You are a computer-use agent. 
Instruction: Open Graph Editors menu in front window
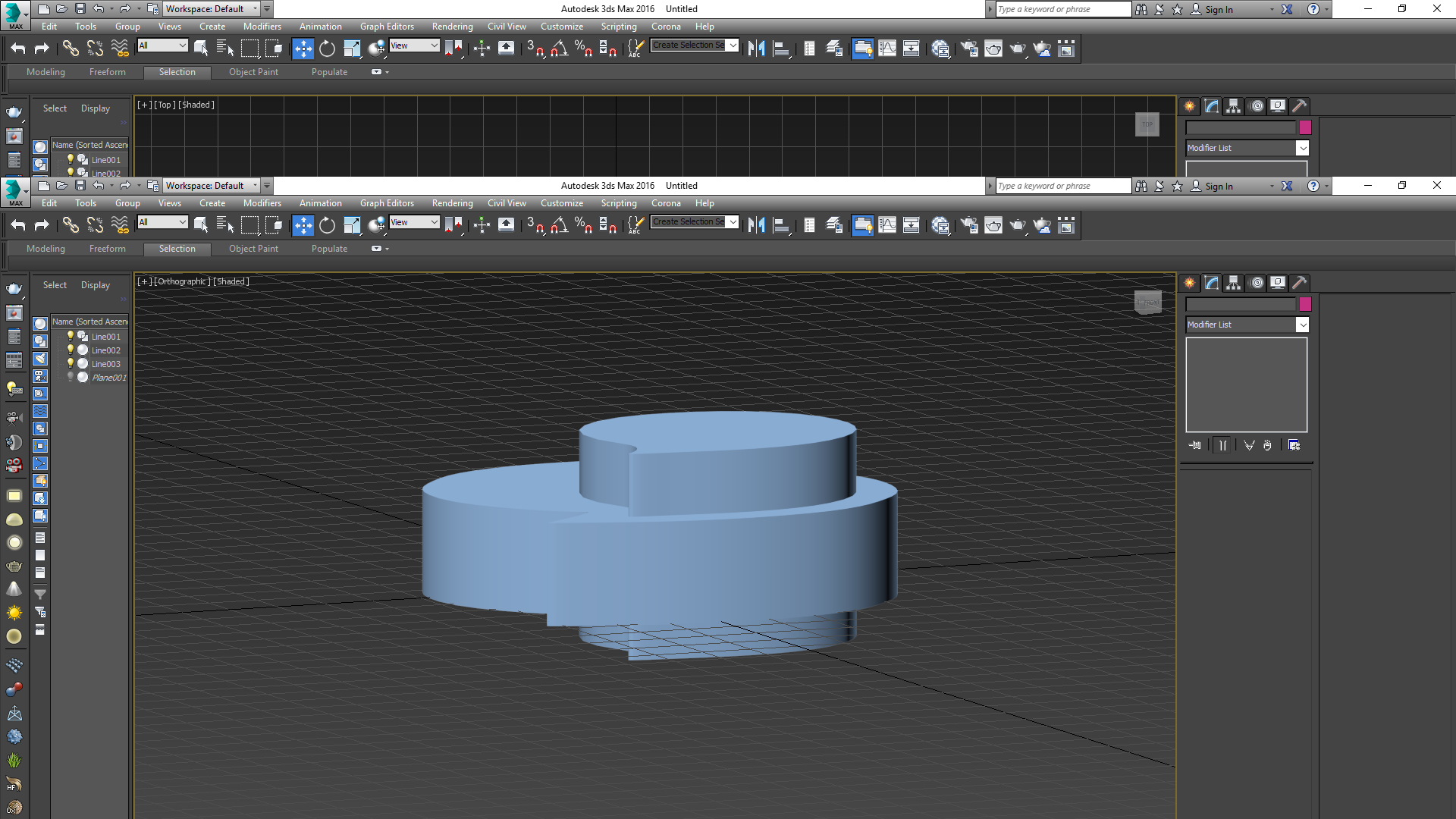click(x=387, y=203)
